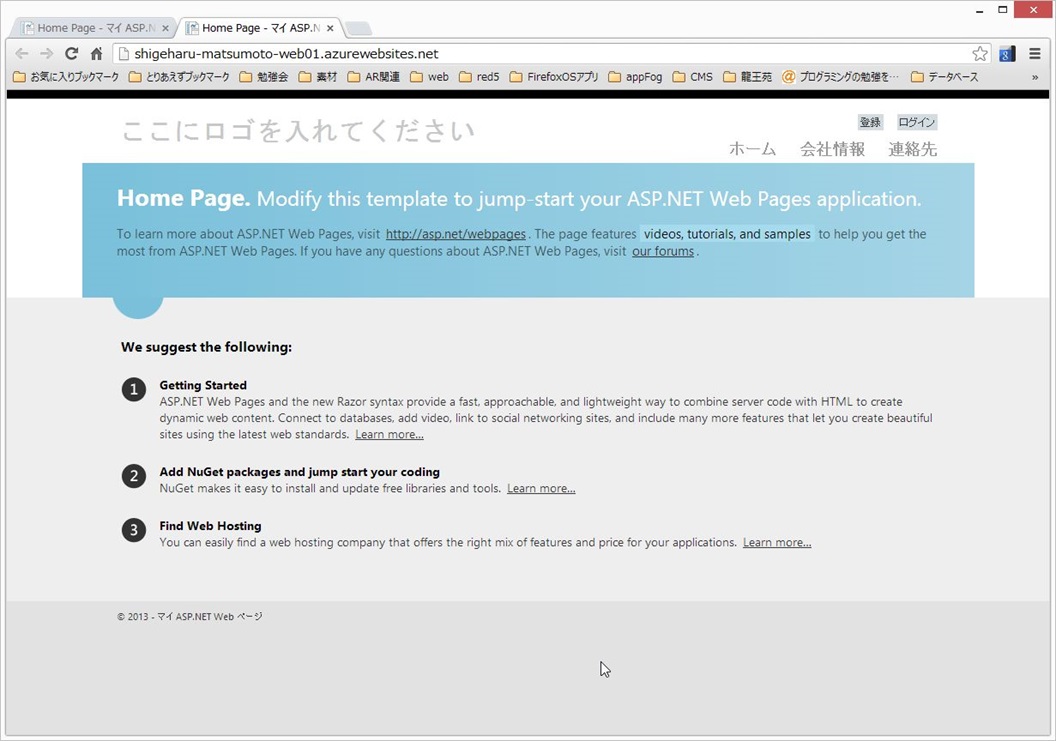Open the 素材 bookmark folder
The height and width of the screenshot is (741, 1056).
[318, 77]
